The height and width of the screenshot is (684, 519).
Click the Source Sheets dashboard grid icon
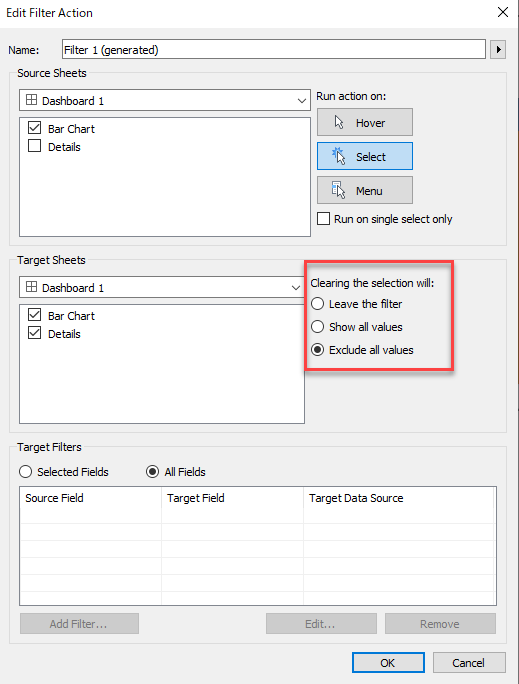[31, 100]
